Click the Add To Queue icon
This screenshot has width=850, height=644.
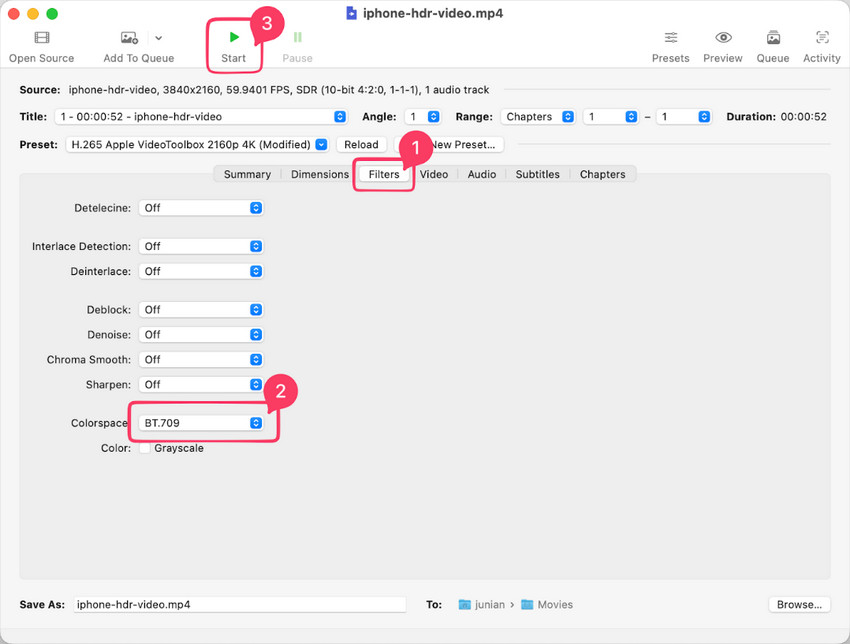129,37
